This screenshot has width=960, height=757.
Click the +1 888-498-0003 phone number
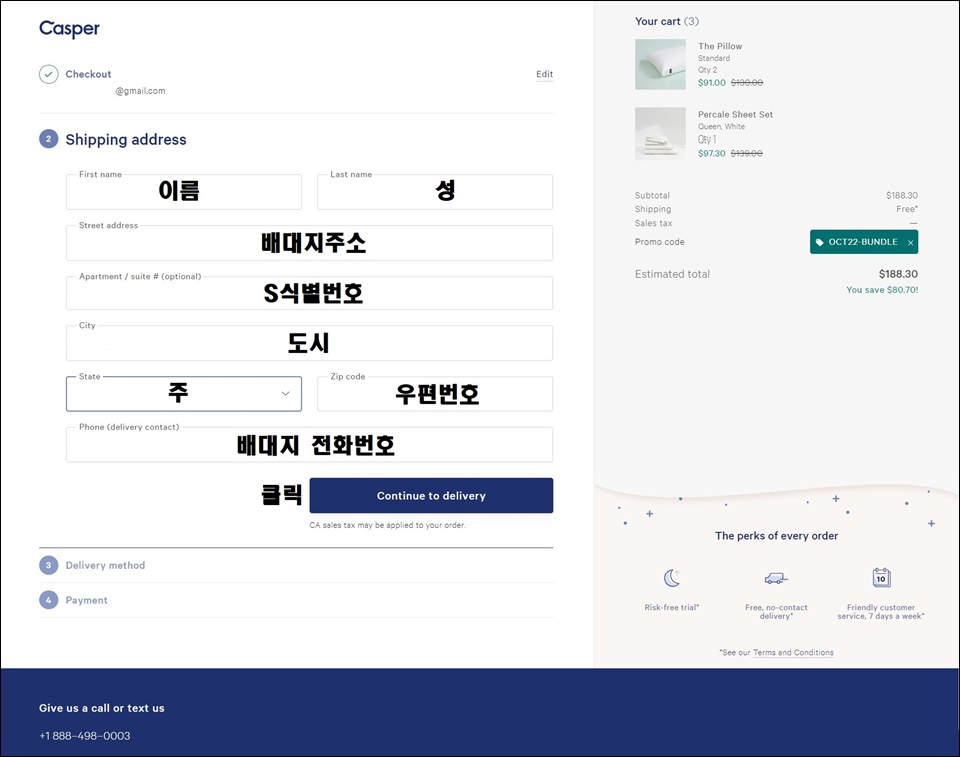[x=84, y=736]
